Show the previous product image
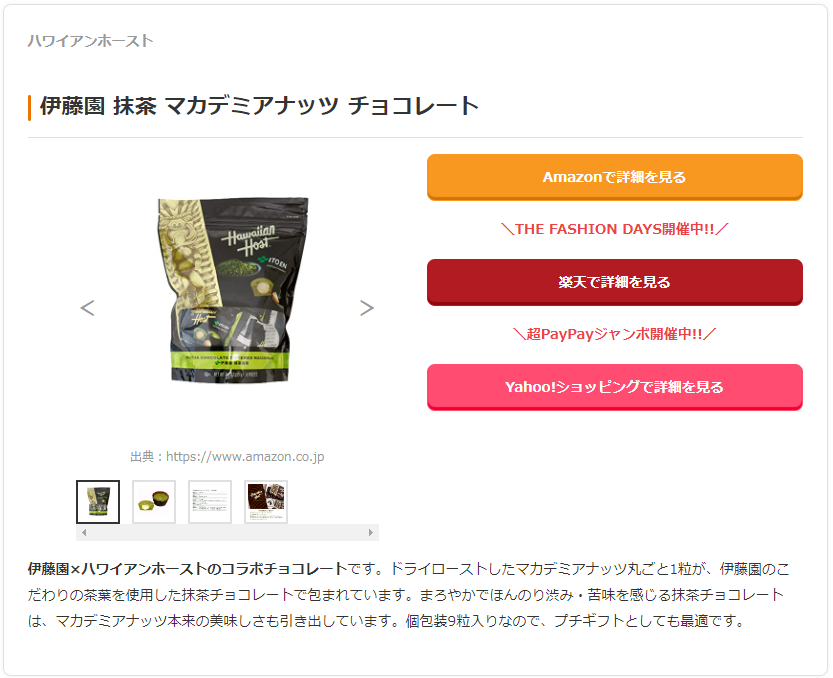This screenshot has width=833, height=678. pyautogui.click(x=88, y=308)
